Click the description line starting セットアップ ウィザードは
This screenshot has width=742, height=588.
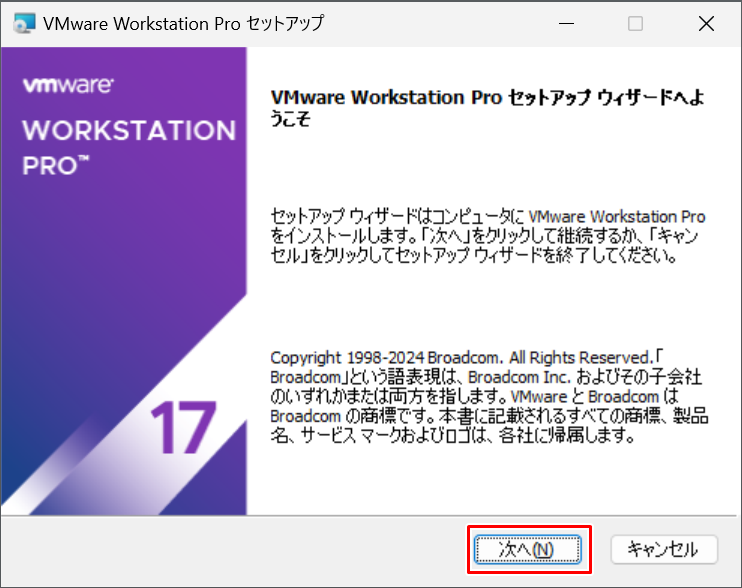487,217
